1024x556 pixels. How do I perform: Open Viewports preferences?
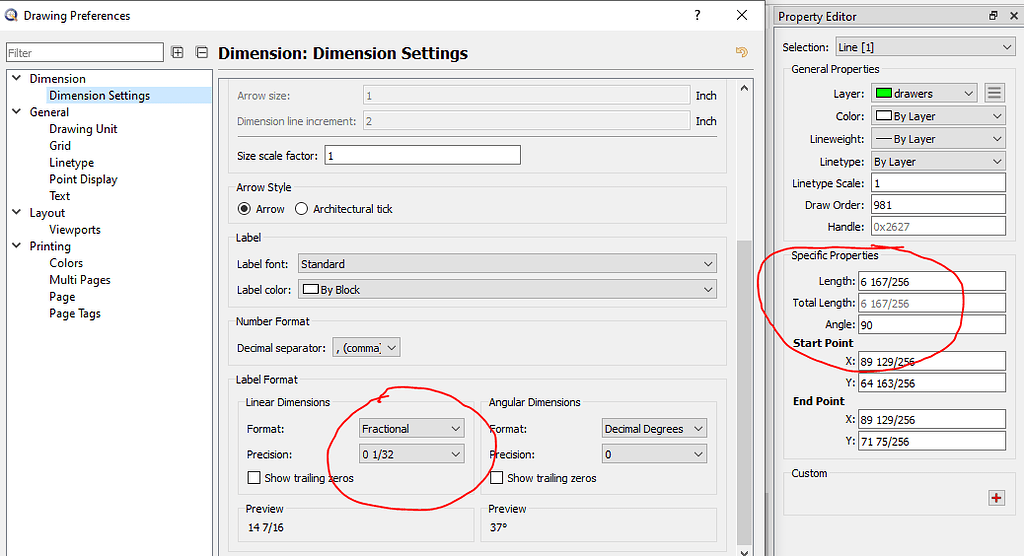(74, 229)
